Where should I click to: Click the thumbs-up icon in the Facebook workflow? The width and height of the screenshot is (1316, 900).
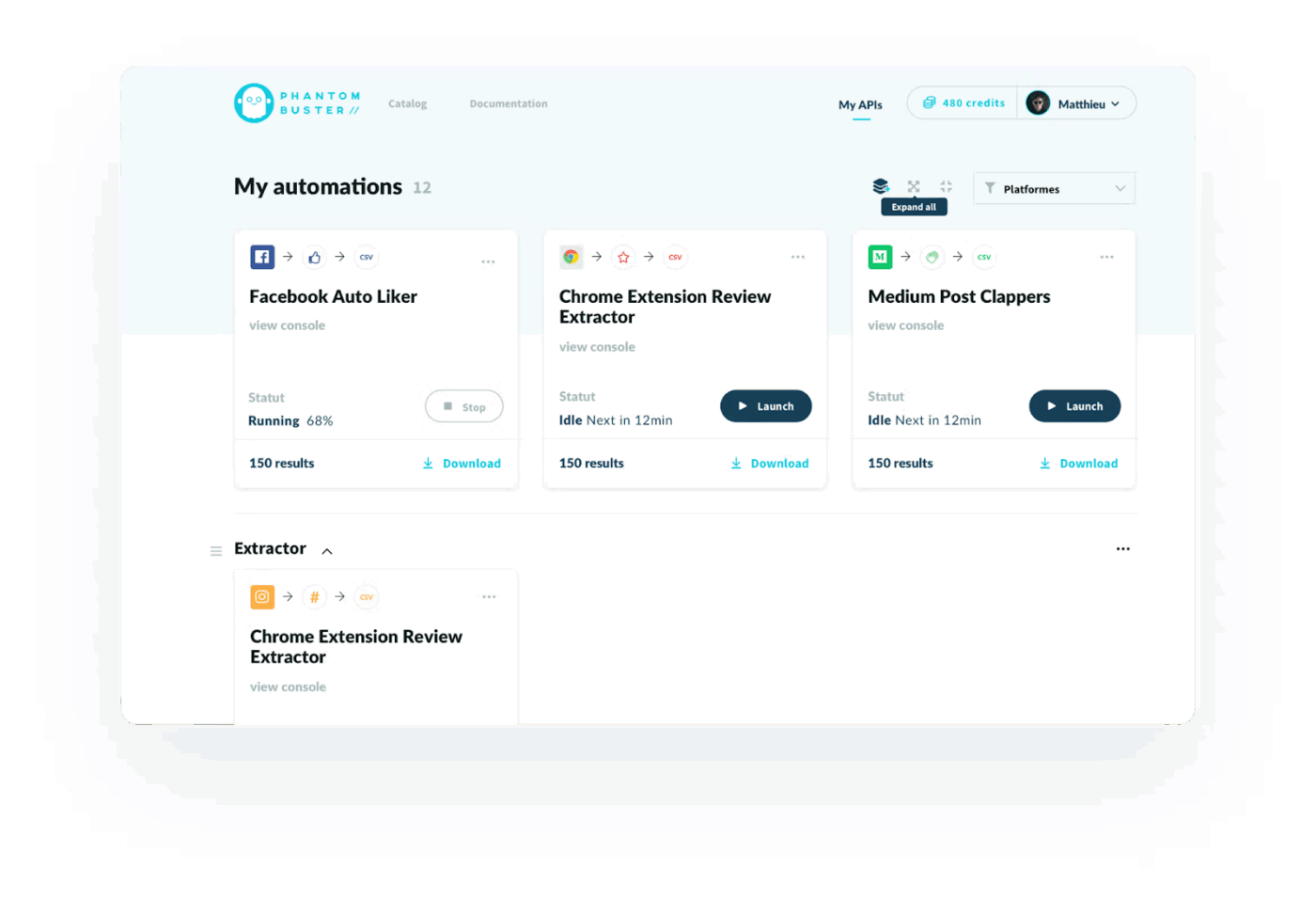314,257
